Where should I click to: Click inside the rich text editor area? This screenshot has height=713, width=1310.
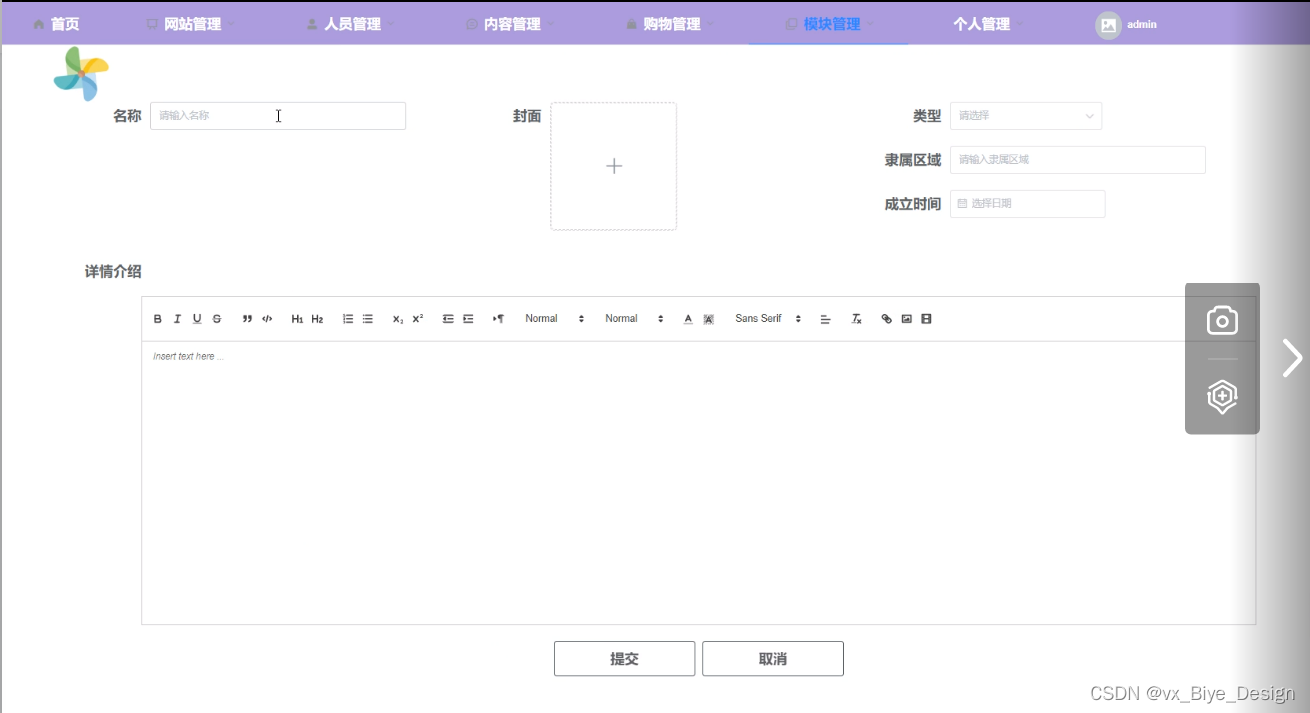click(x=698, y=483)
